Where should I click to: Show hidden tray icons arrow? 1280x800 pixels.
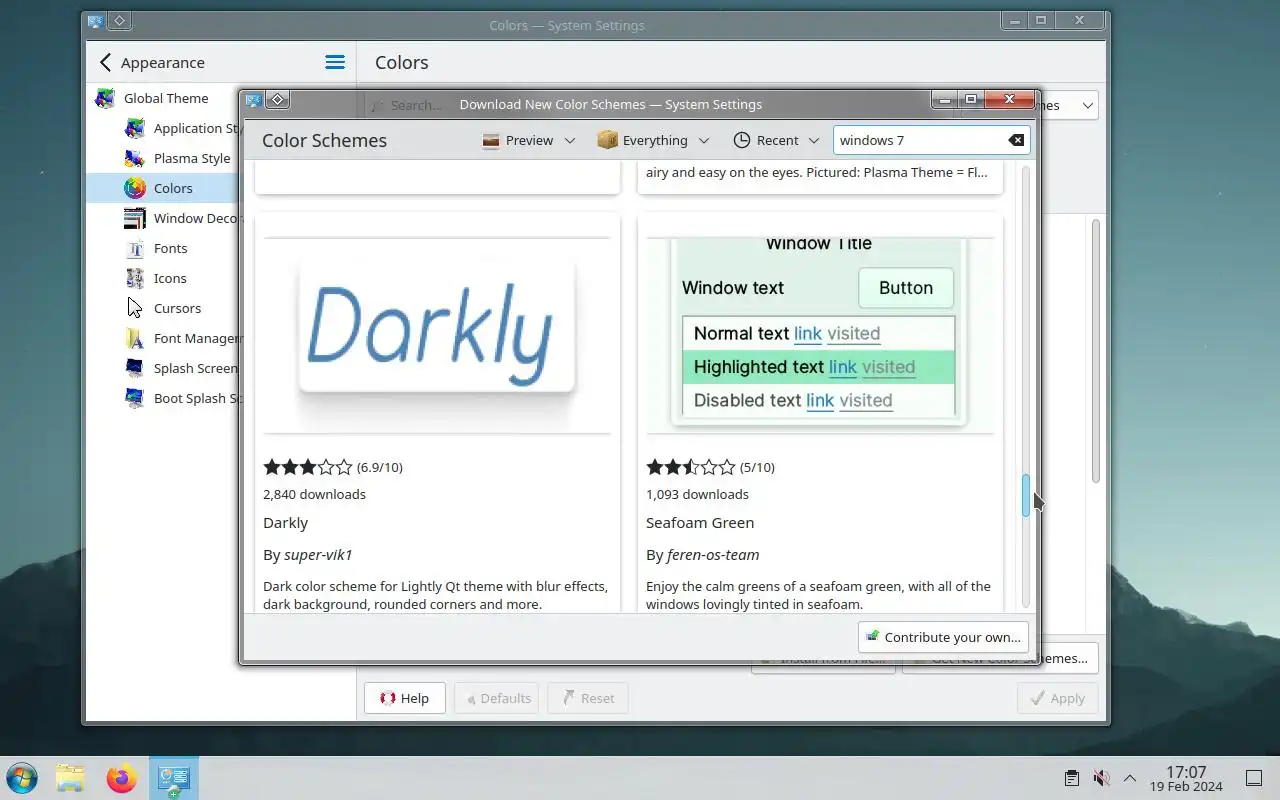tap(1130, 778)
